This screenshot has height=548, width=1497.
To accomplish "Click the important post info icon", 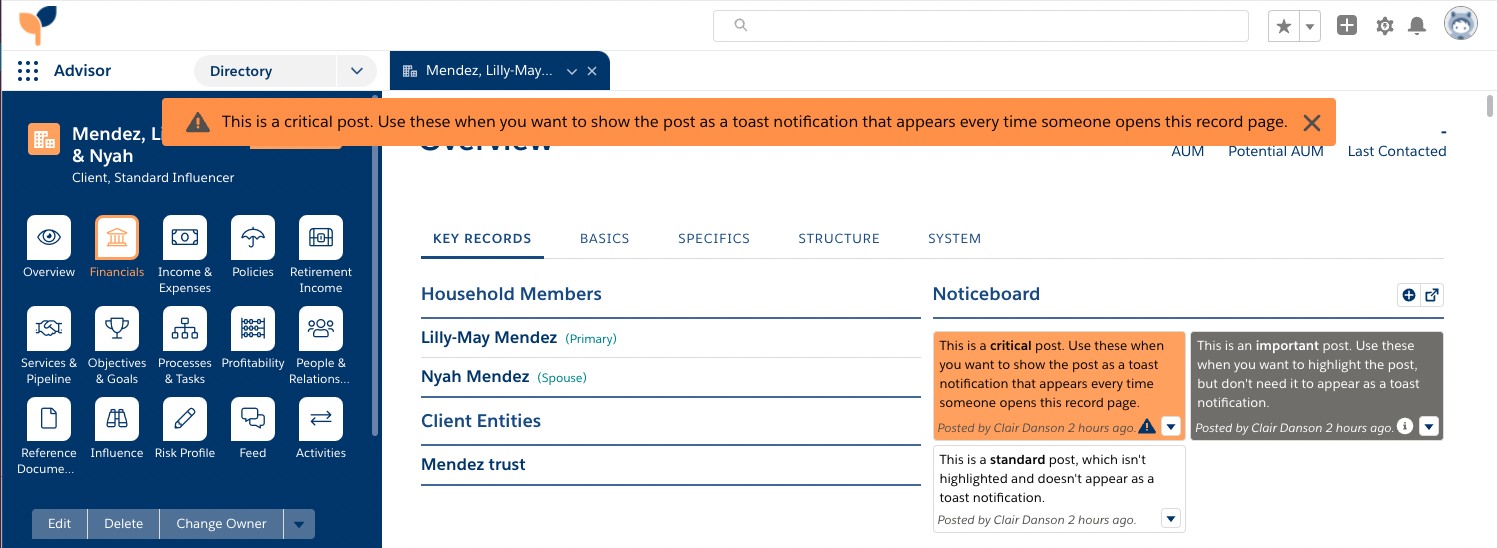I will pyautogui.click(x=1405, y=426).
